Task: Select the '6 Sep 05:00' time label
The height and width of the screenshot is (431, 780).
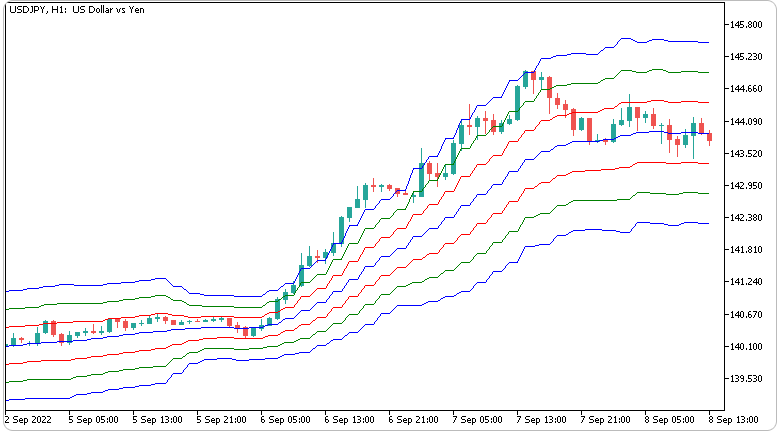Action: [x=286, y=420]
